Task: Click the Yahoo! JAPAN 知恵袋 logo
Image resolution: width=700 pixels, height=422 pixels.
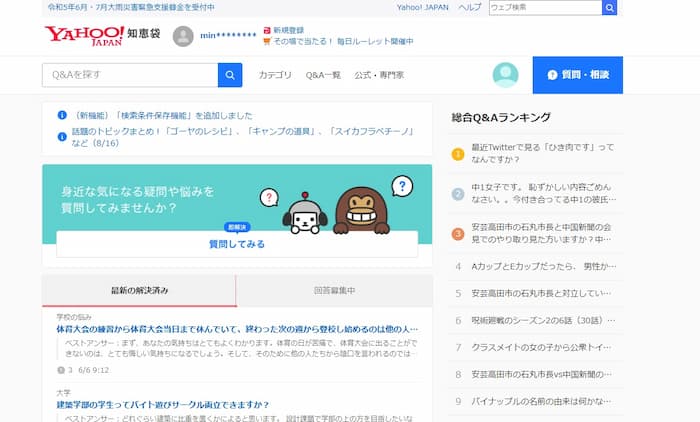Action: pos(102,36)
